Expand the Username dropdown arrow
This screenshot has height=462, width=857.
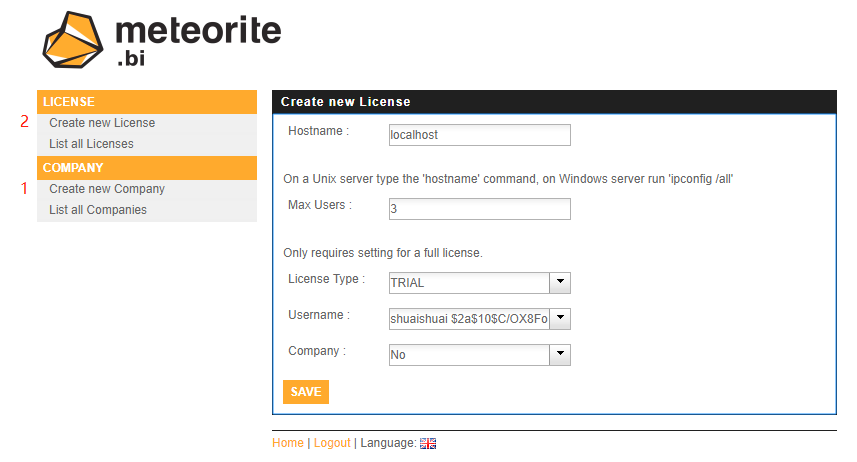point(560,318)
